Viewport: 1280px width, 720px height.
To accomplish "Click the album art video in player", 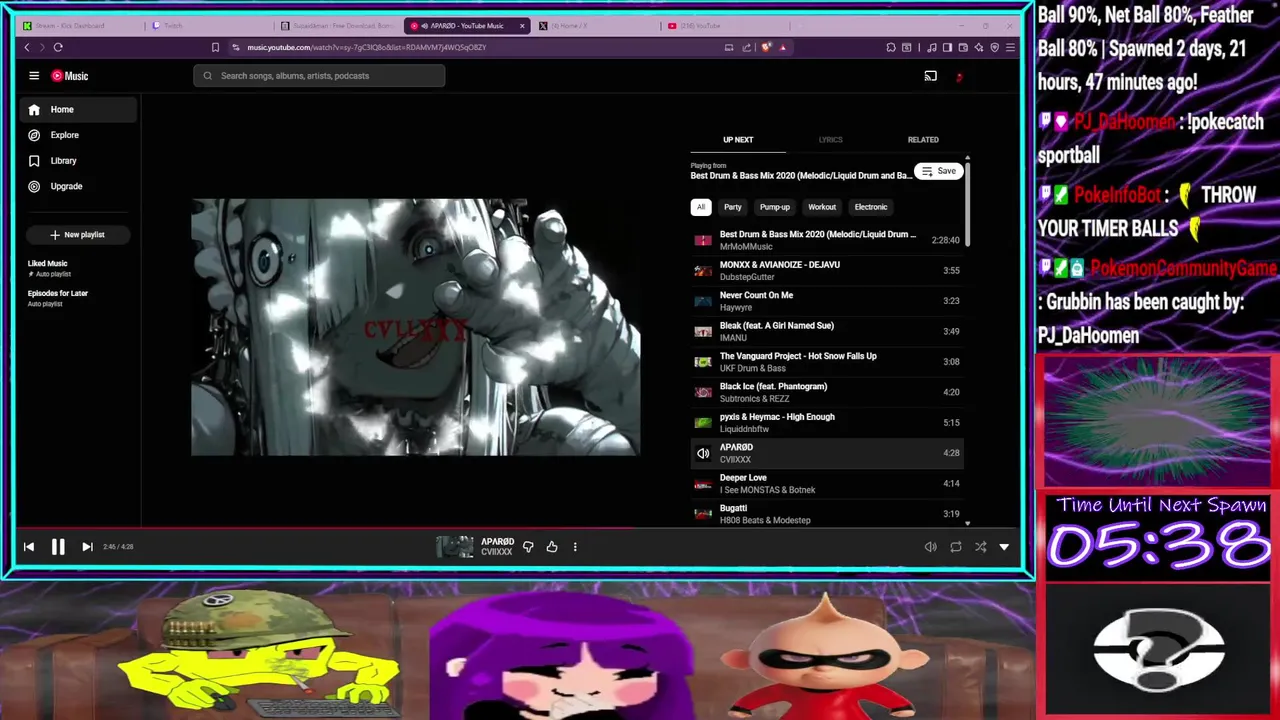I will pos(416,327).
